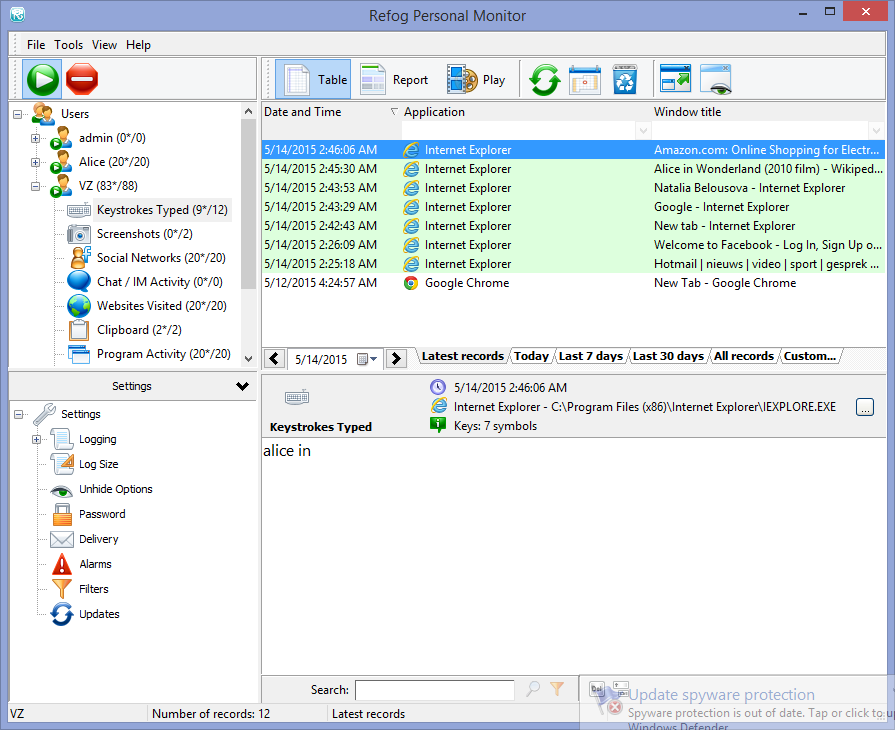Refresh the records with green arrows icon
This screenshot has height=730, width=895.
point(545,79)
